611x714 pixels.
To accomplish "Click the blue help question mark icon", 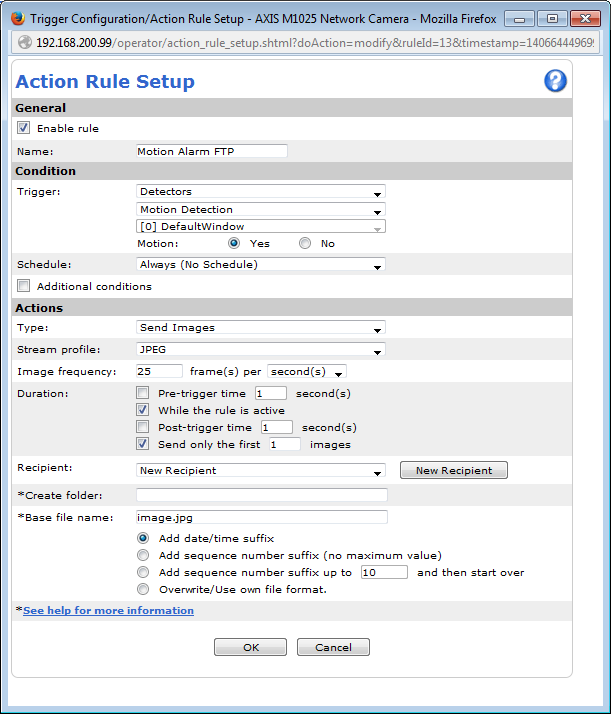I will 555,81.
